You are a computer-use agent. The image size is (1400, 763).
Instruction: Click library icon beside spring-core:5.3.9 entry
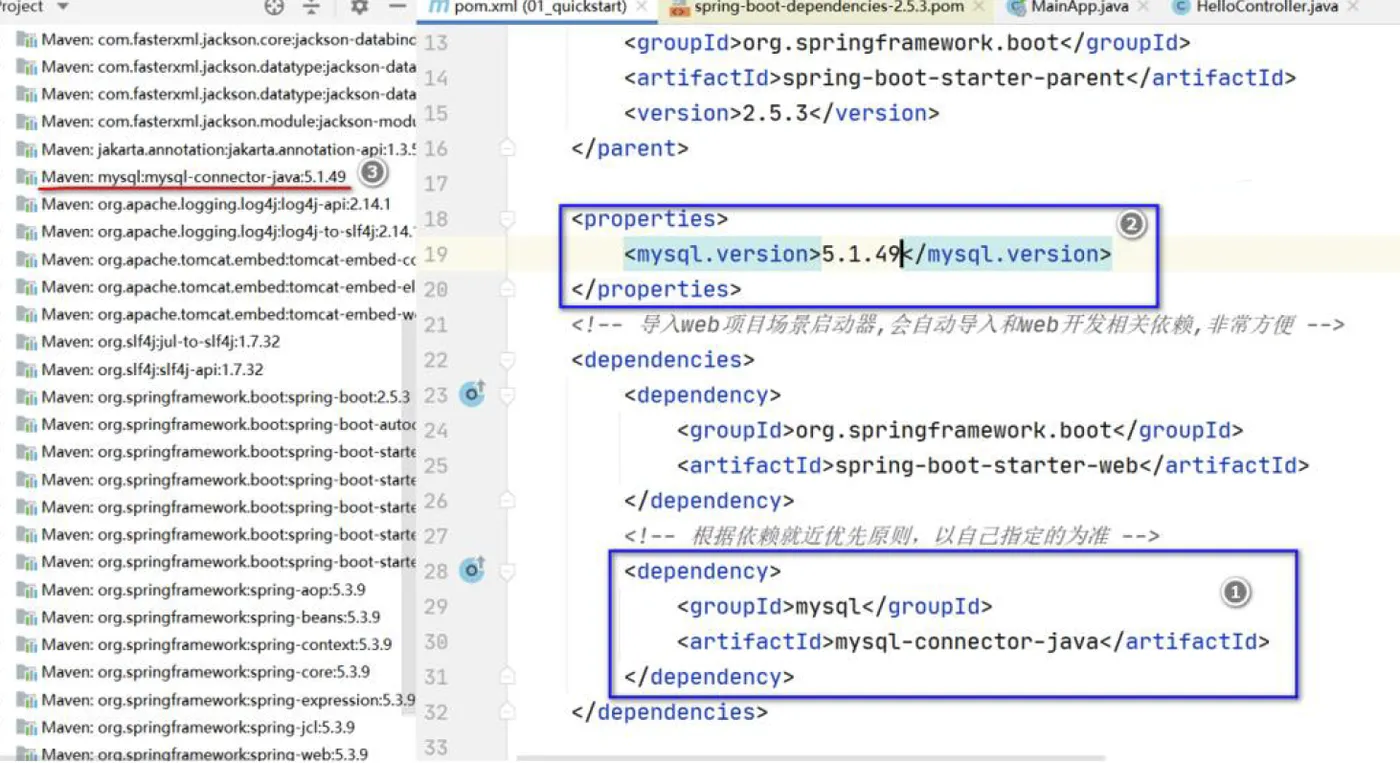tap(26, 673)
